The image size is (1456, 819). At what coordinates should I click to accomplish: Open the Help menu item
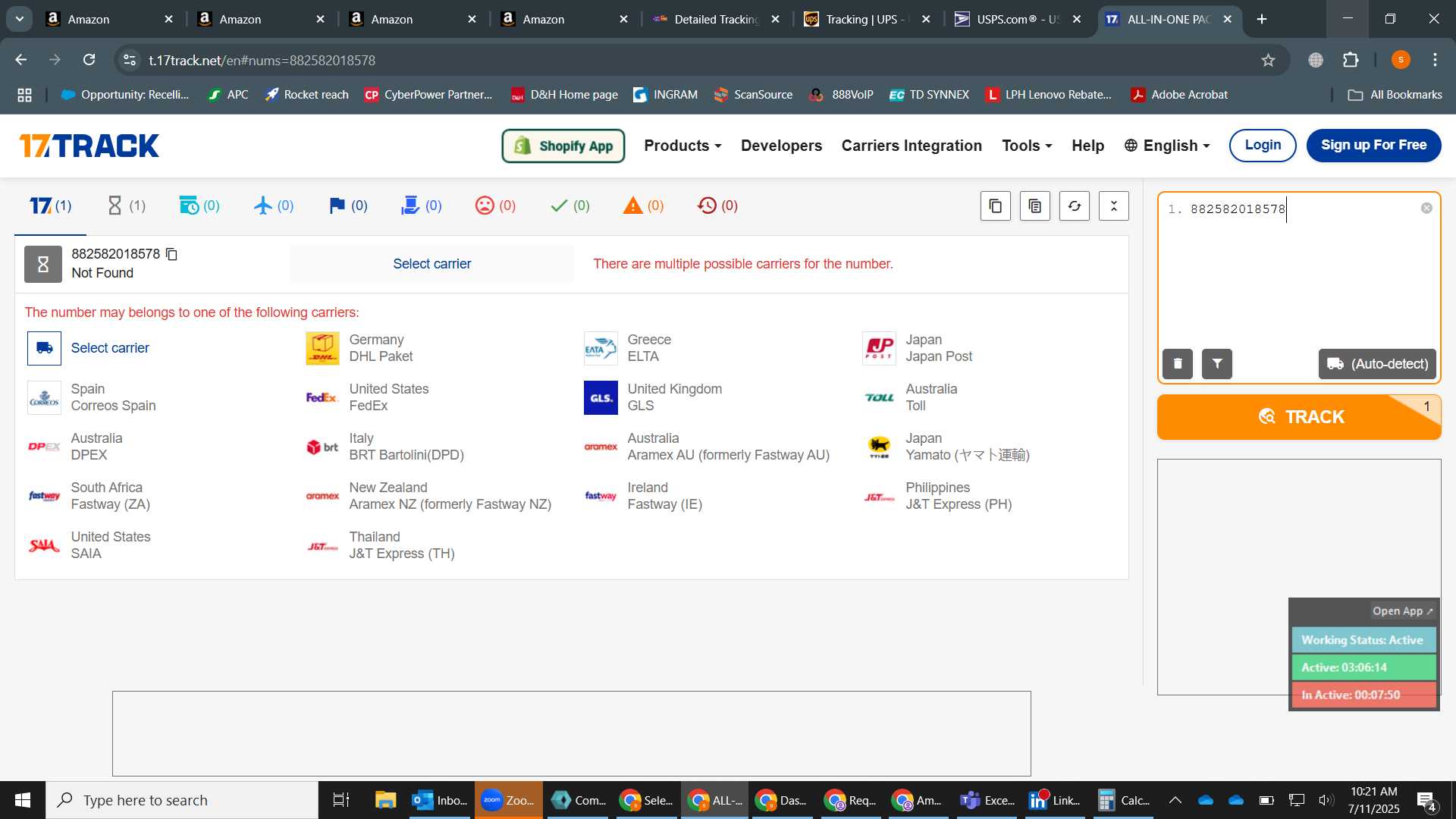coord(1087,146)
